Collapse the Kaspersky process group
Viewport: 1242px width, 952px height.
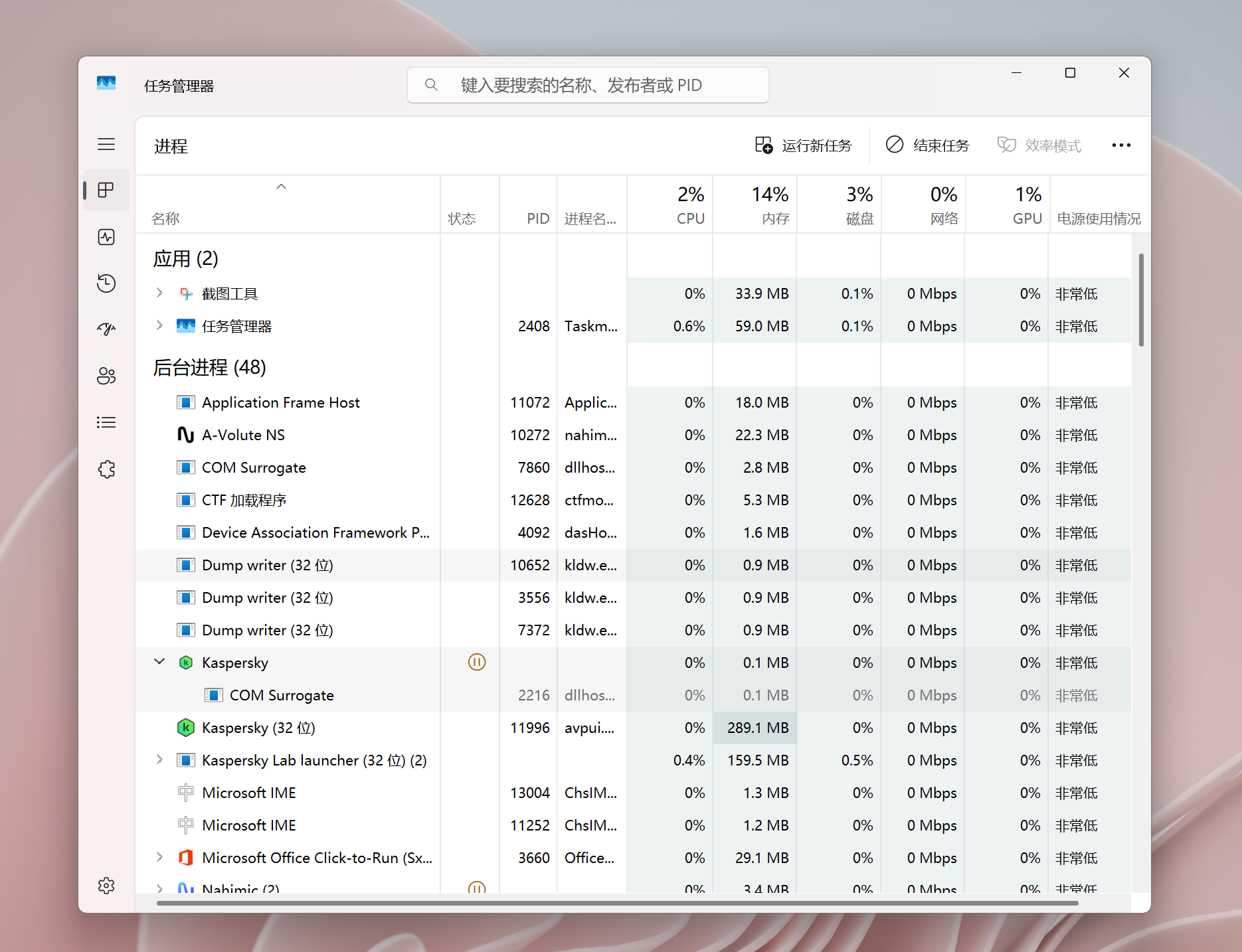point(159,661)
